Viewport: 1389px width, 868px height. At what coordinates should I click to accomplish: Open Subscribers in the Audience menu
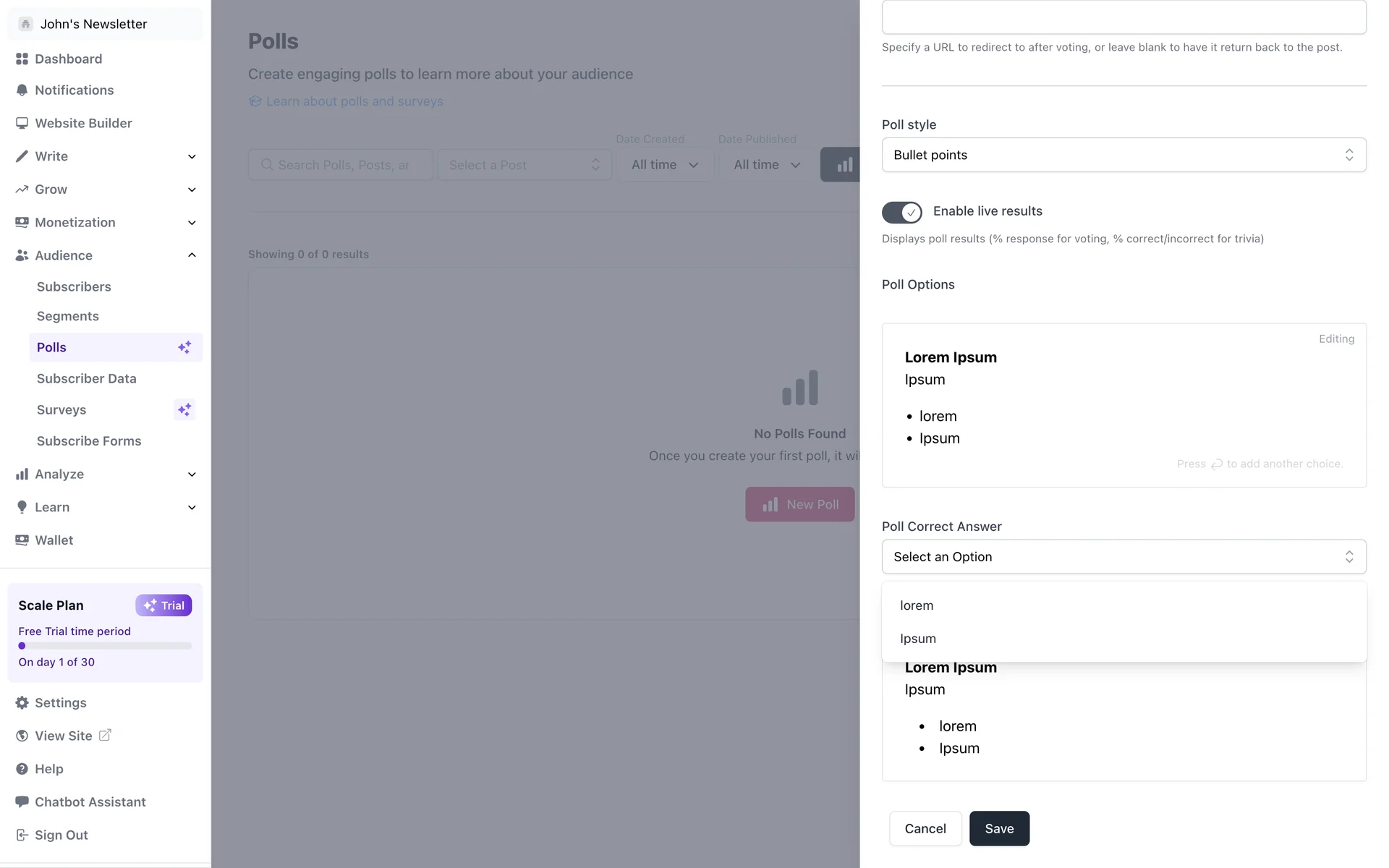tap(74, 287)
